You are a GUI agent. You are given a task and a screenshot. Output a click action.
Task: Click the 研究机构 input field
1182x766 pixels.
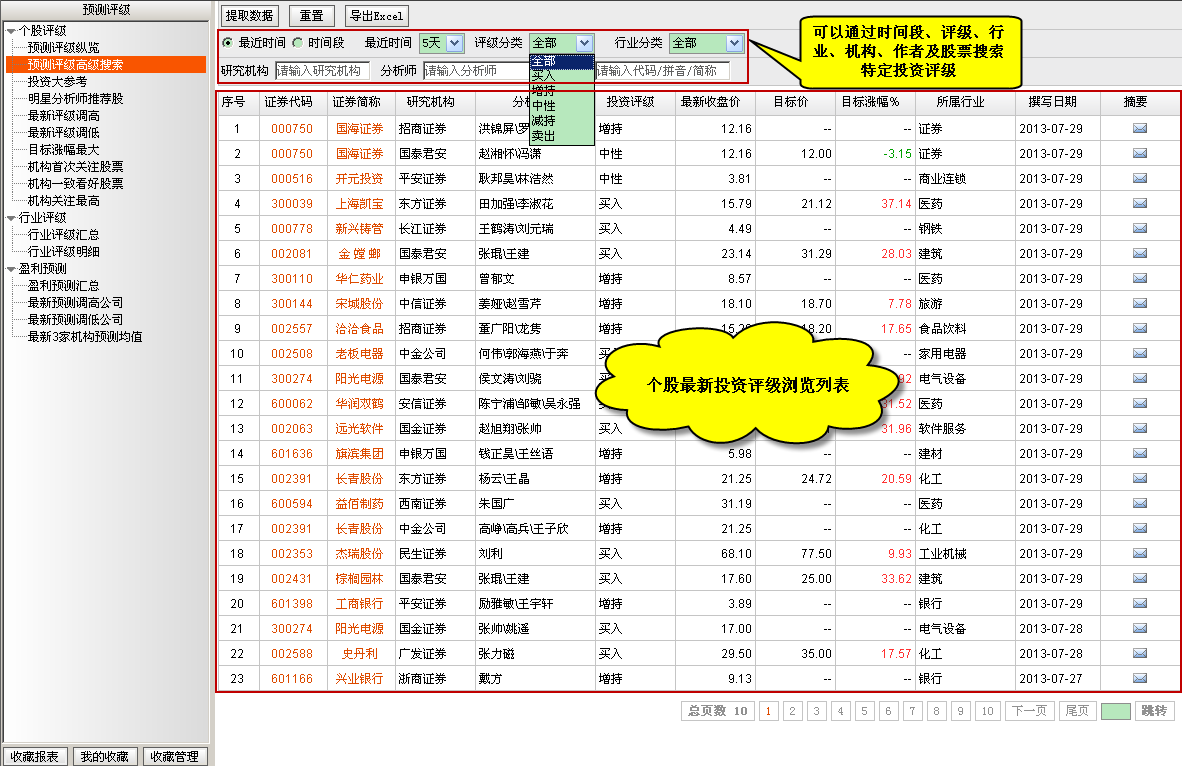[x=321, y=71]
